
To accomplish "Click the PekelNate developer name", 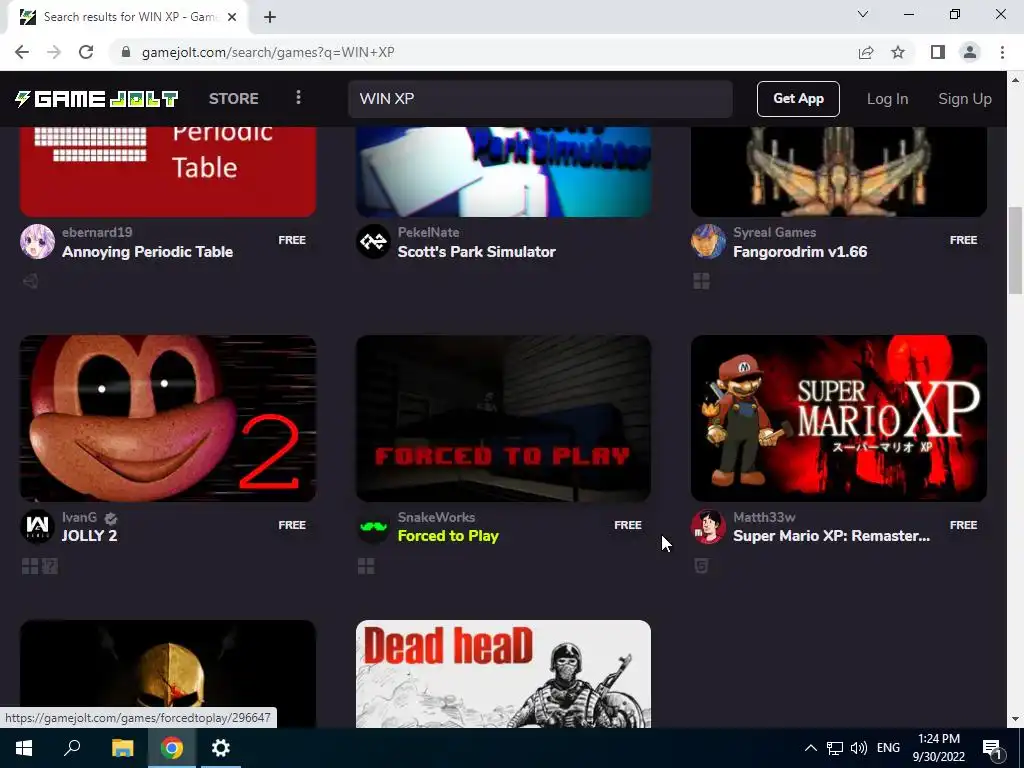I will (x=428, y=232).
